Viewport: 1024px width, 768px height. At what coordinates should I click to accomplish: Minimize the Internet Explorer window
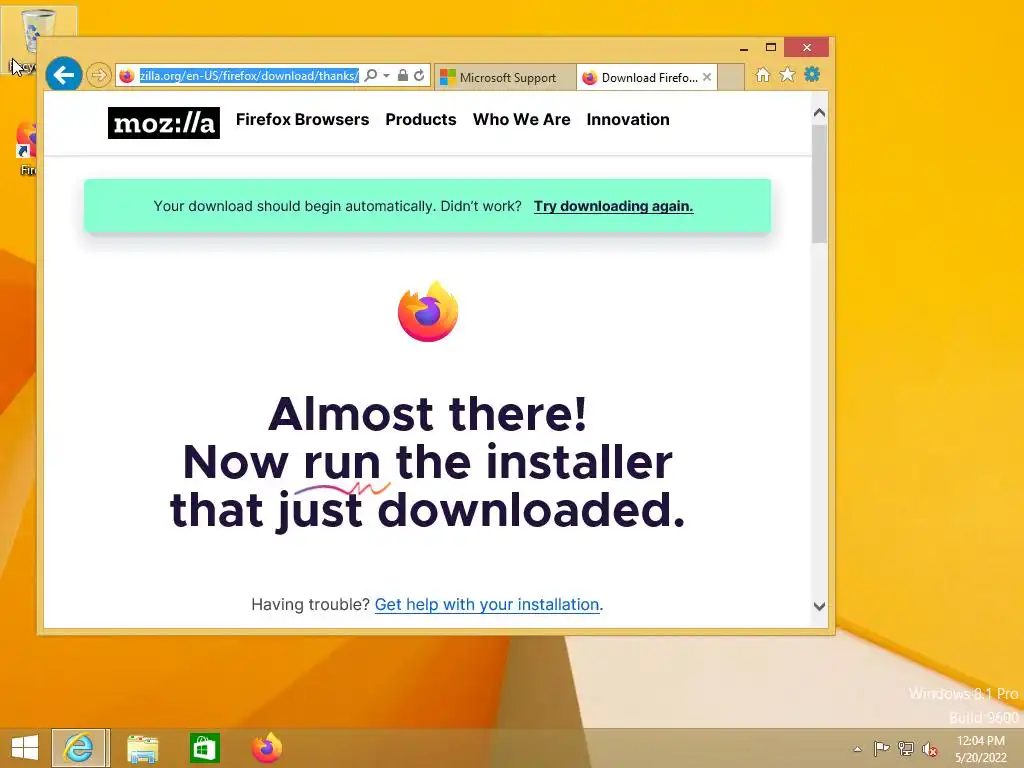[x=744, y=48]
